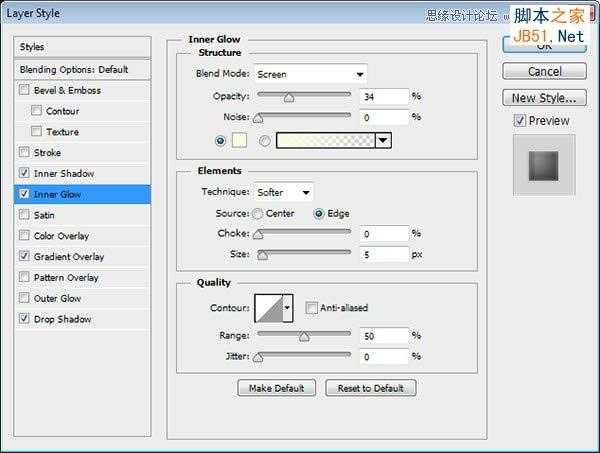Open the Contour curve thumbnail picker
The height and width of the screenshot is (453, 600).
pyautogui.click(x=269, y=308)
